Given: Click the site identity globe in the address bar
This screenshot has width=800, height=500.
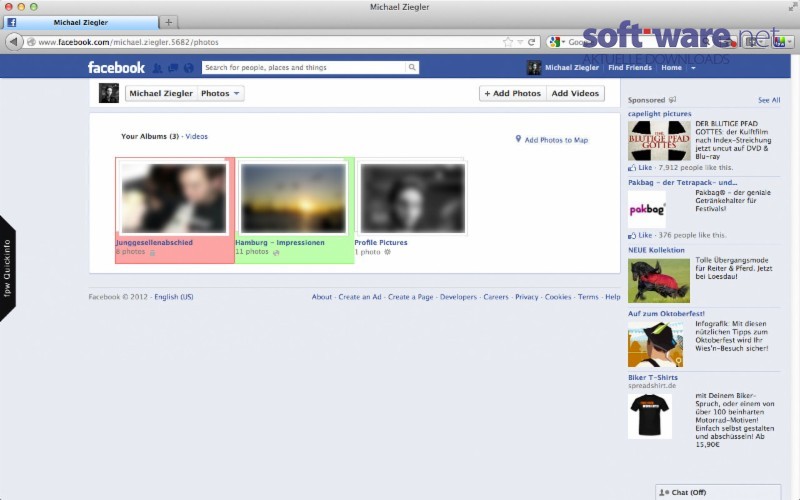Looking at the screenshot, I should click(31, 42).
